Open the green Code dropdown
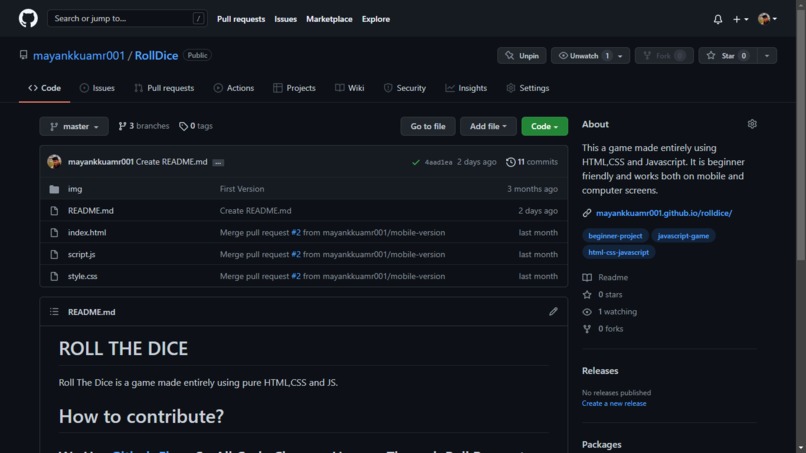Image resolution: width=806 pixels, height=453 pixels. 544,126
